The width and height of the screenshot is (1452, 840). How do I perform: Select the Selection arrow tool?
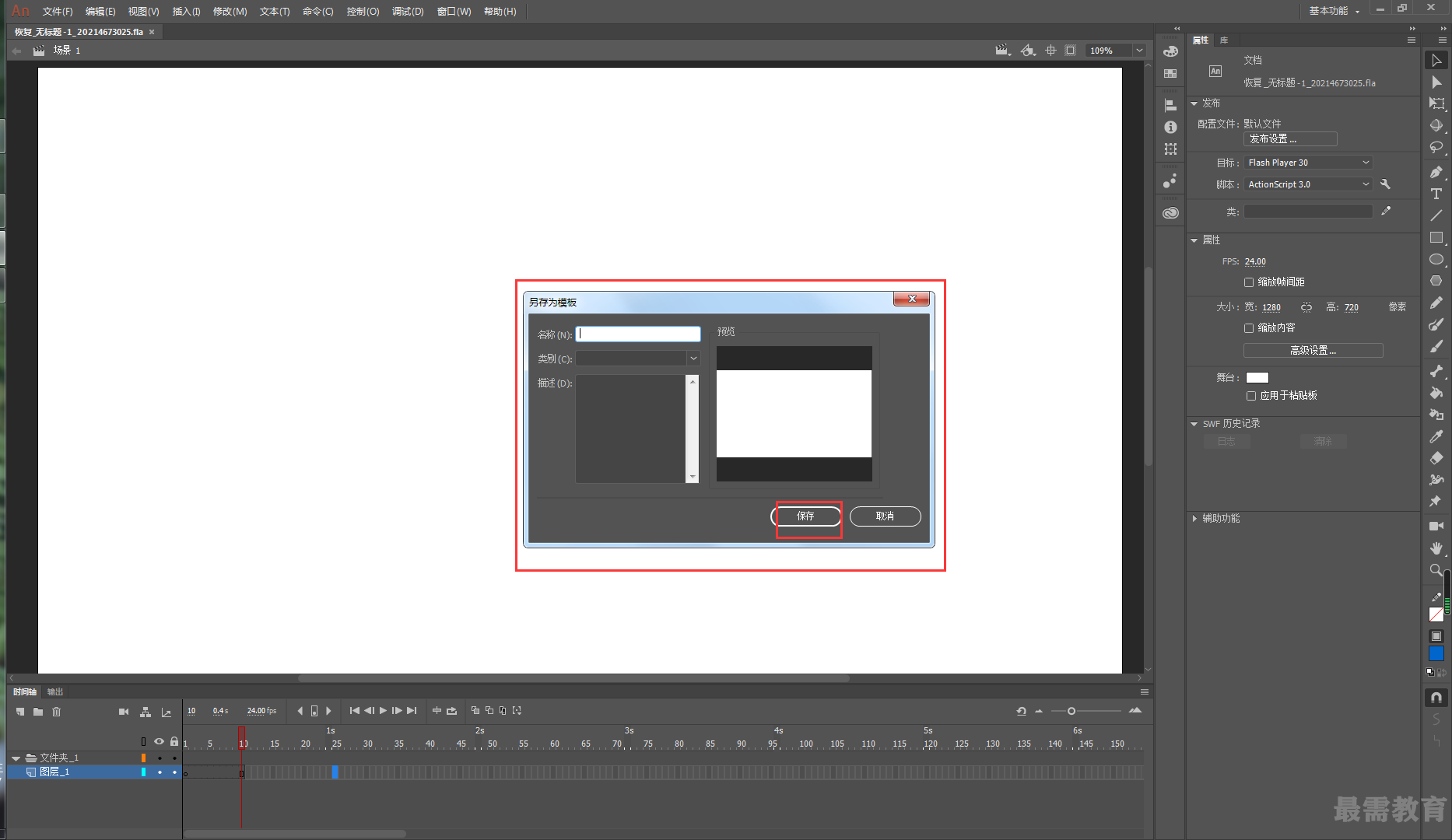pyautogui.click(x=1436, y=61)
